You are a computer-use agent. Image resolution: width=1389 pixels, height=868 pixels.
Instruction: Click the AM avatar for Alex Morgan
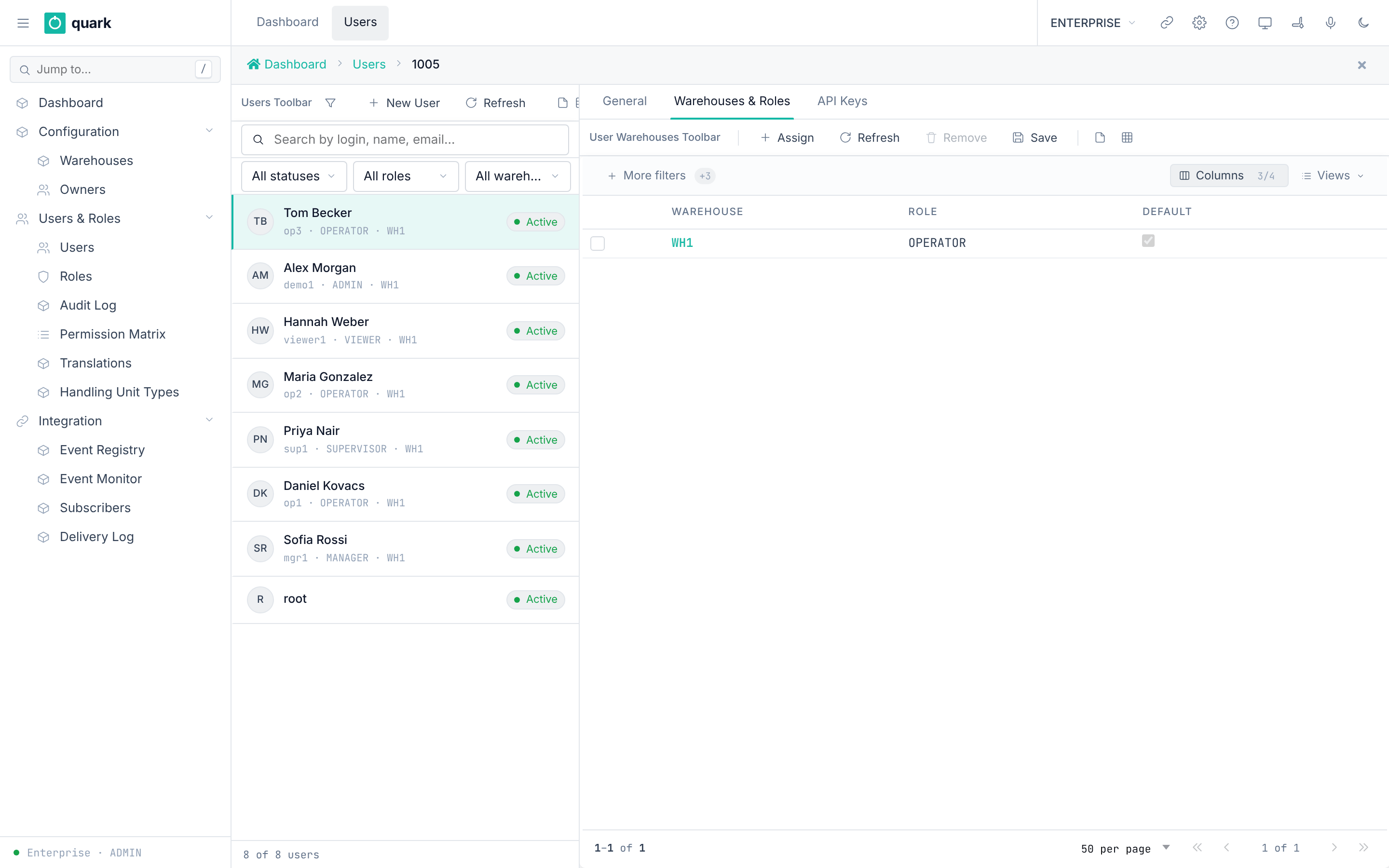tap(260, 275)
